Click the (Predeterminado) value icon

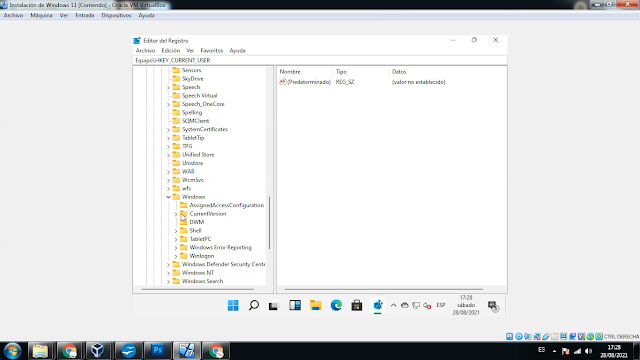[282, 82]
